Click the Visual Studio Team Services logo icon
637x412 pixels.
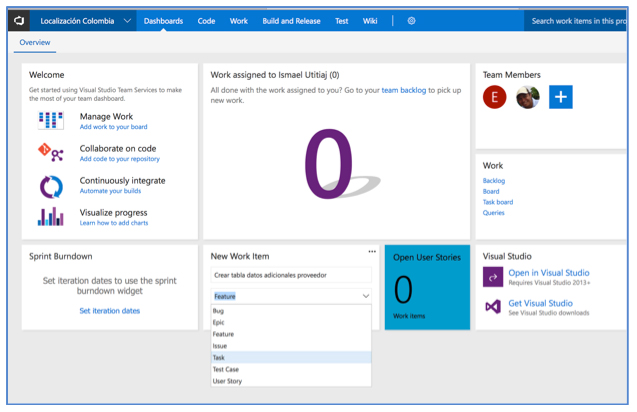pos(19,21)
